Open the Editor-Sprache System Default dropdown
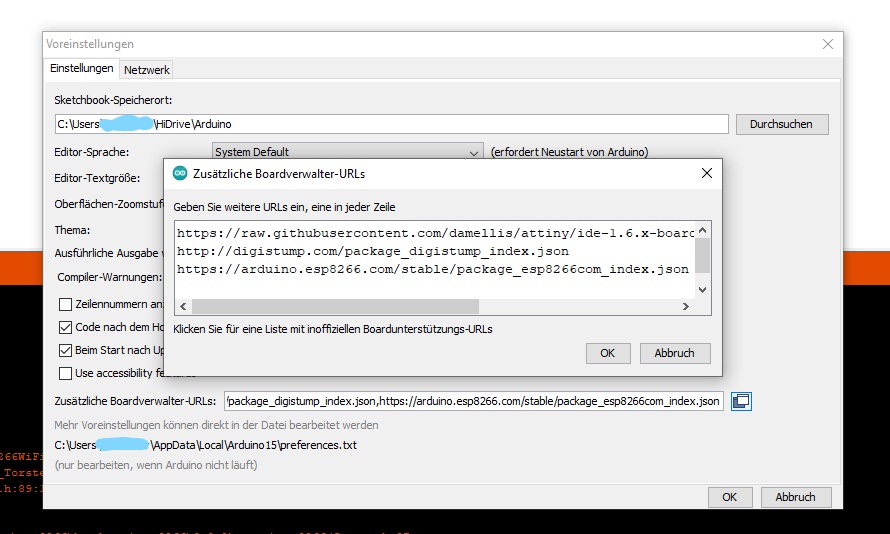This screenshot has width=890, height=534. [347, 152]
